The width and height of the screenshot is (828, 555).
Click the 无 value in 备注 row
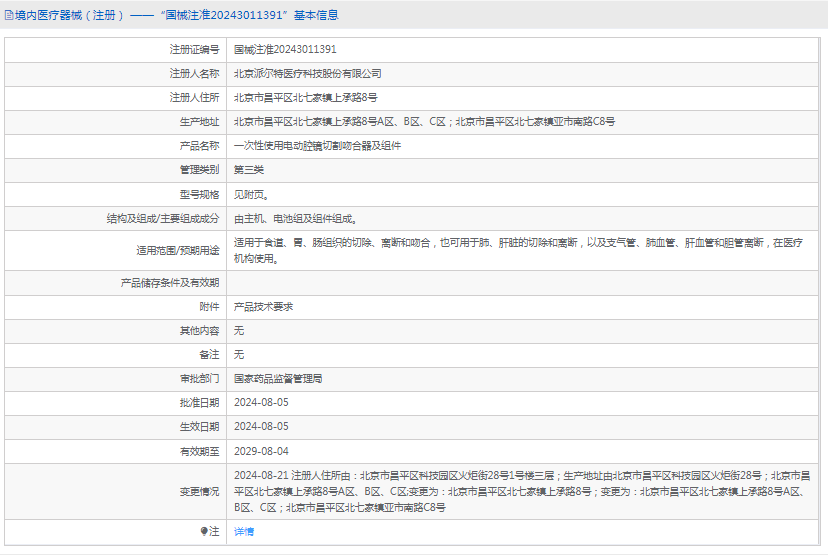click(239, 355)
